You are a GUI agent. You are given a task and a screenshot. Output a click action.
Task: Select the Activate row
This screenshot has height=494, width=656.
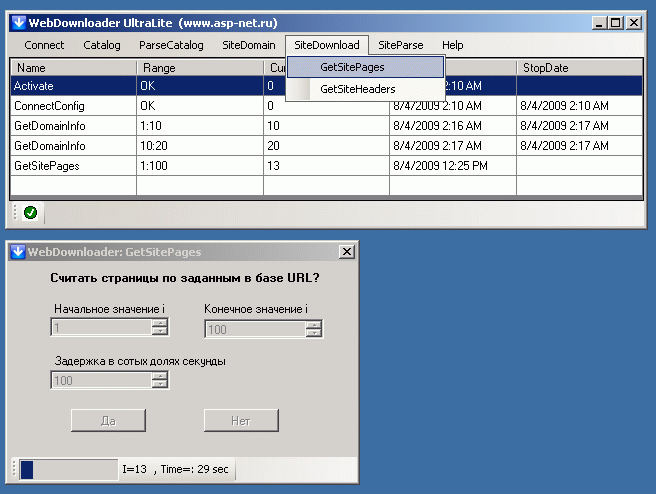[327, 86]
